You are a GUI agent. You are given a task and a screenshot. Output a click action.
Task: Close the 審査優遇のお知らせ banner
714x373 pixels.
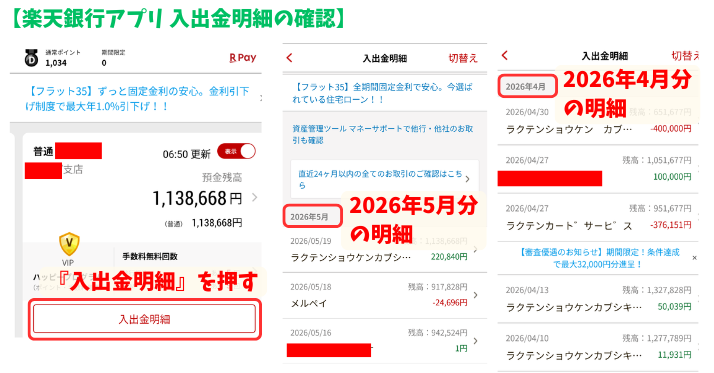click(694, 258)
